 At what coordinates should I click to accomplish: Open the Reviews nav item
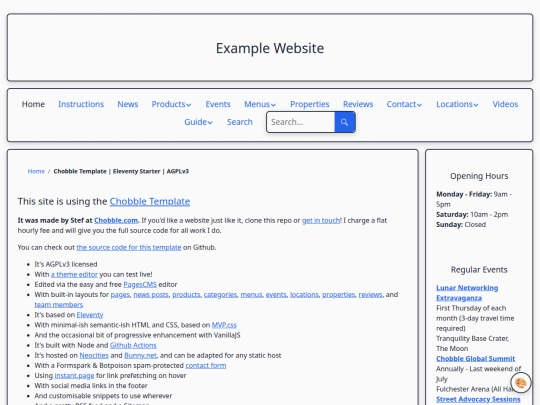pyautogui.click(x=358, y=104)
